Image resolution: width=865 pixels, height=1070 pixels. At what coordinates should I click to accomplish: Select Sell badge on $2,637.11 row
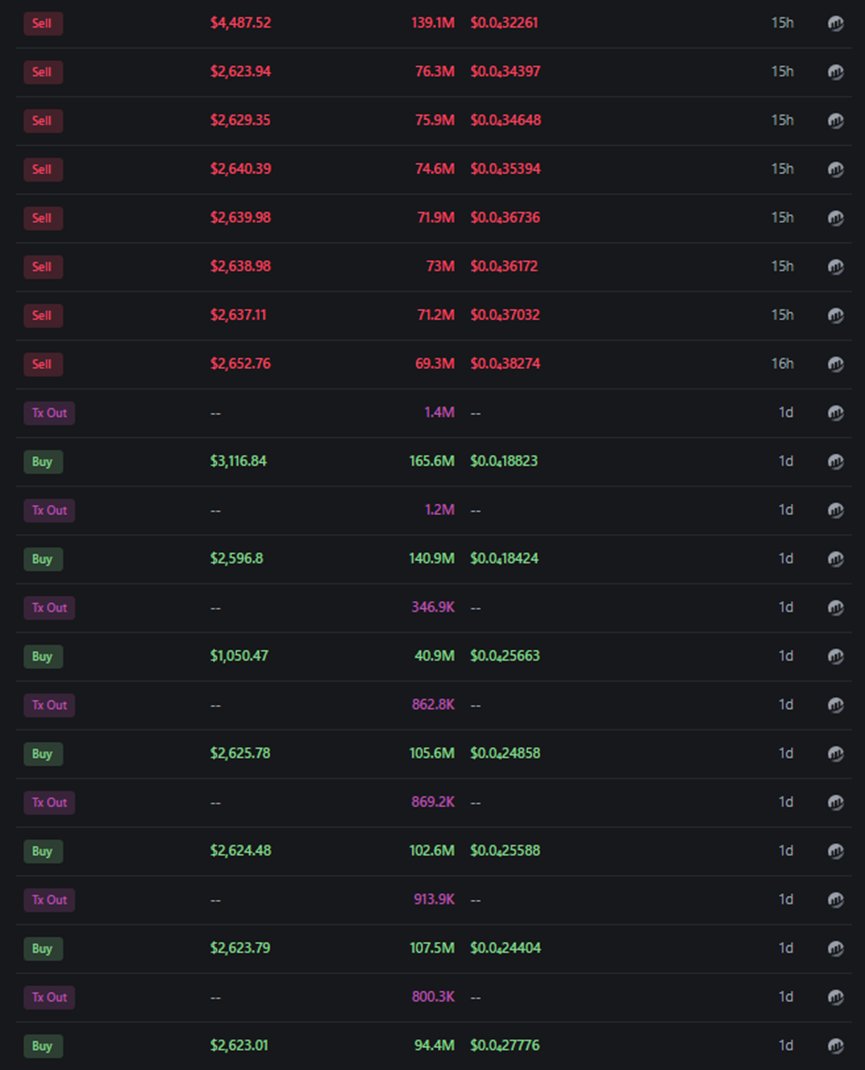click(x=43, y=315)
